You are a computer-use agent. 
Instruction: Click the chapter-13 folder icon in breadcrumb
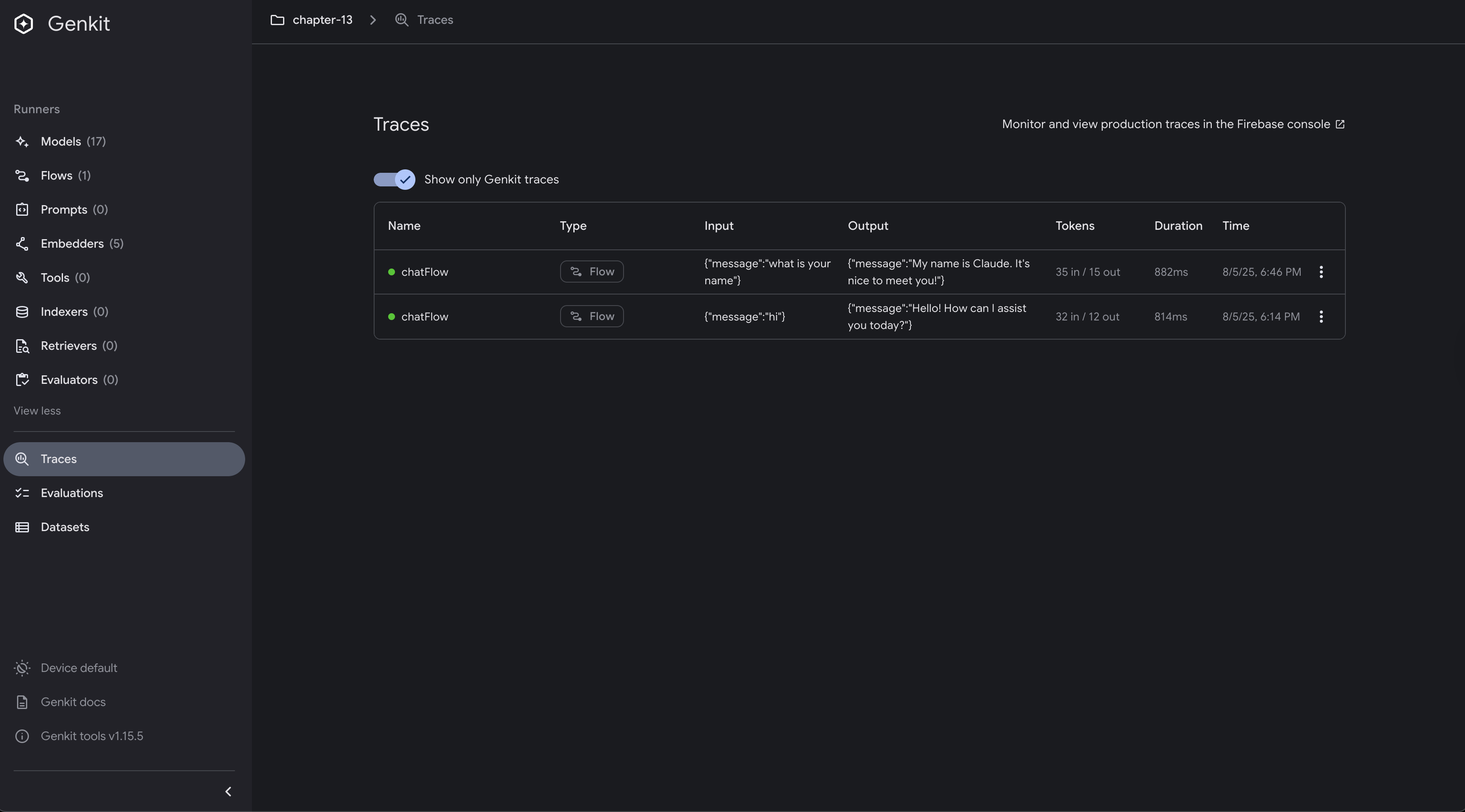click(278, 20)
